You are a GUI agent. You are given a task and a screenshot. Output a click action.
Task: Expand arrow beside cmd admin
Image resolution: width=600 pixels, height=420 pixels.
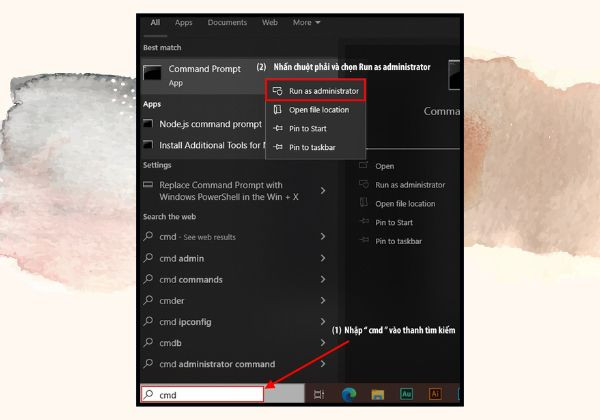point(323,258)
